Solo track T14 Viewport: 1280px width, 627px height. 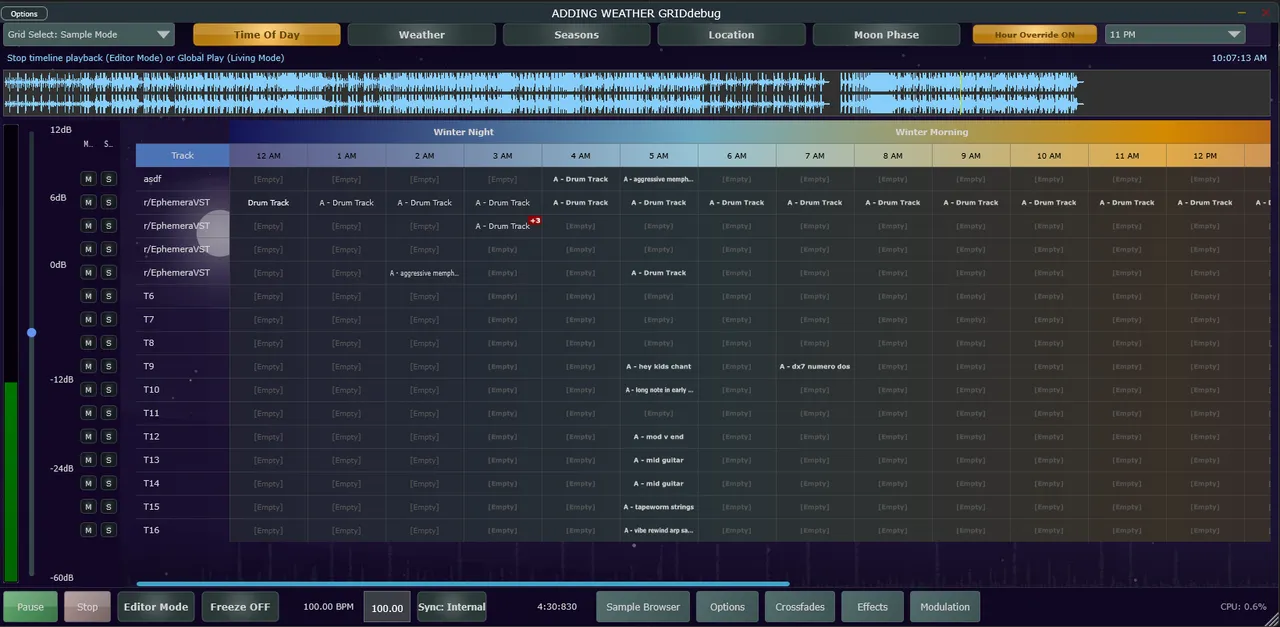pyautogui.click(x=108, y=483)
